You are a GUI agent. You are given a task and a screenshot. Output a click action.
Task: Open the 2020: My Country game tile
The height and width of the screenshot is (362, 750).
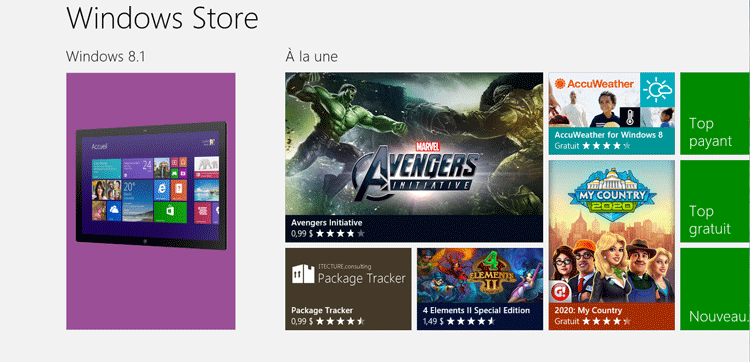click(x=611, y=245)
